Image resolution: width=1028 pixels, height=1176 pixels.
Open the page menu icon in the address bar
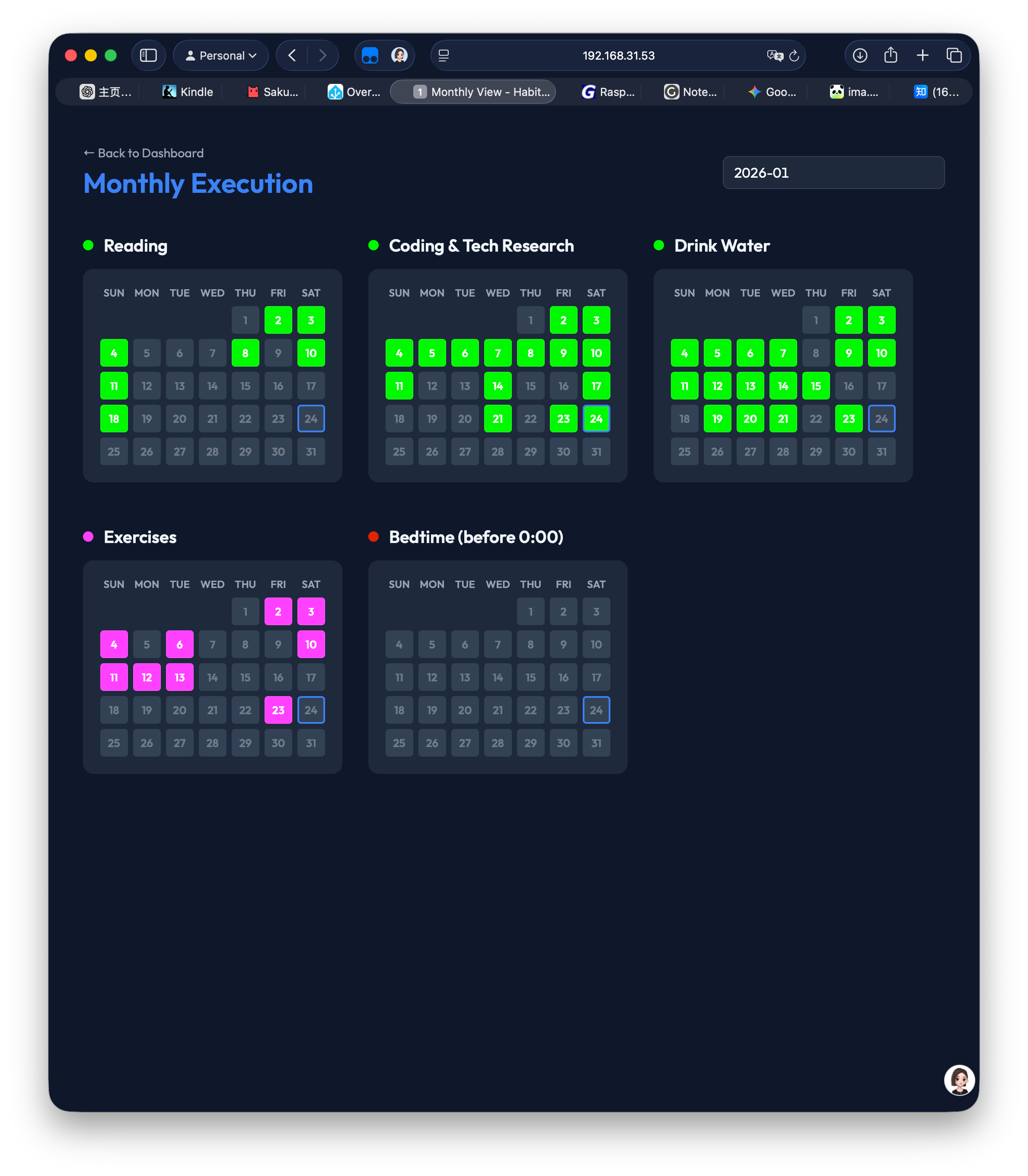pyautogui.click(x=444, y=56)
